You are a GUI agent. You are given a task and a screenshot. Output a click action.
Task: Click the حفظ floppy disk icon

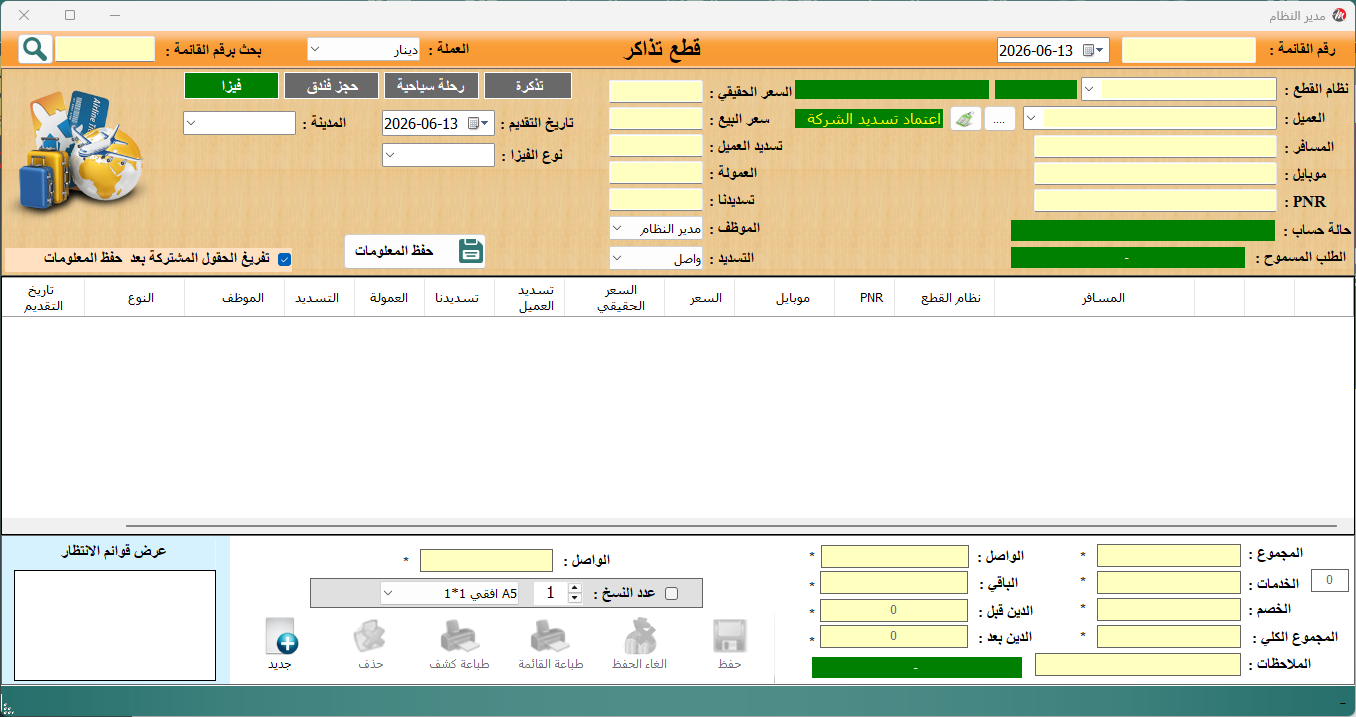click(x=730, y=637)
